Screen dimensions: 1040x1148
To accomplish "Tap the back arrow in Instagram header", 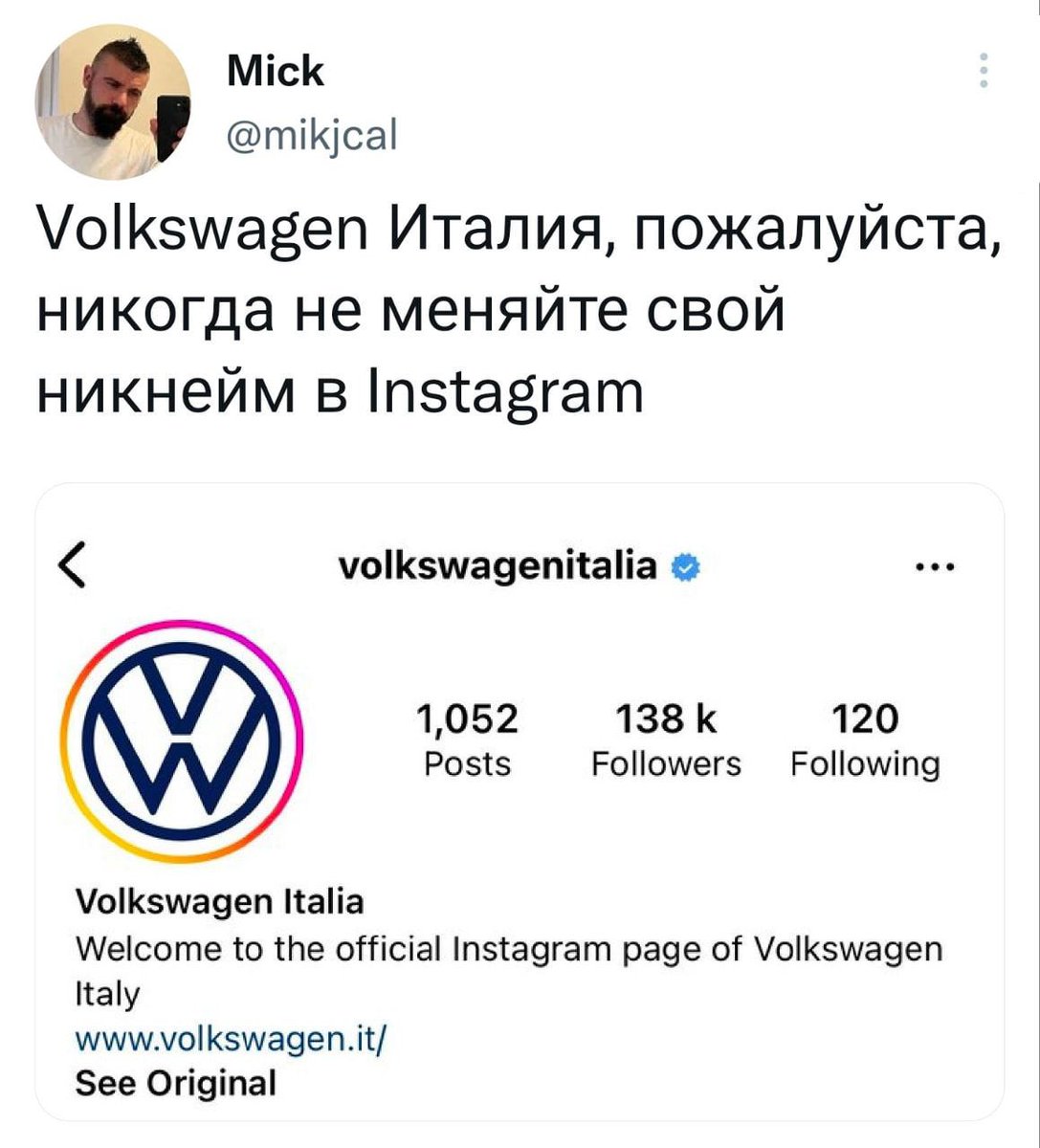I will (75, 568).
